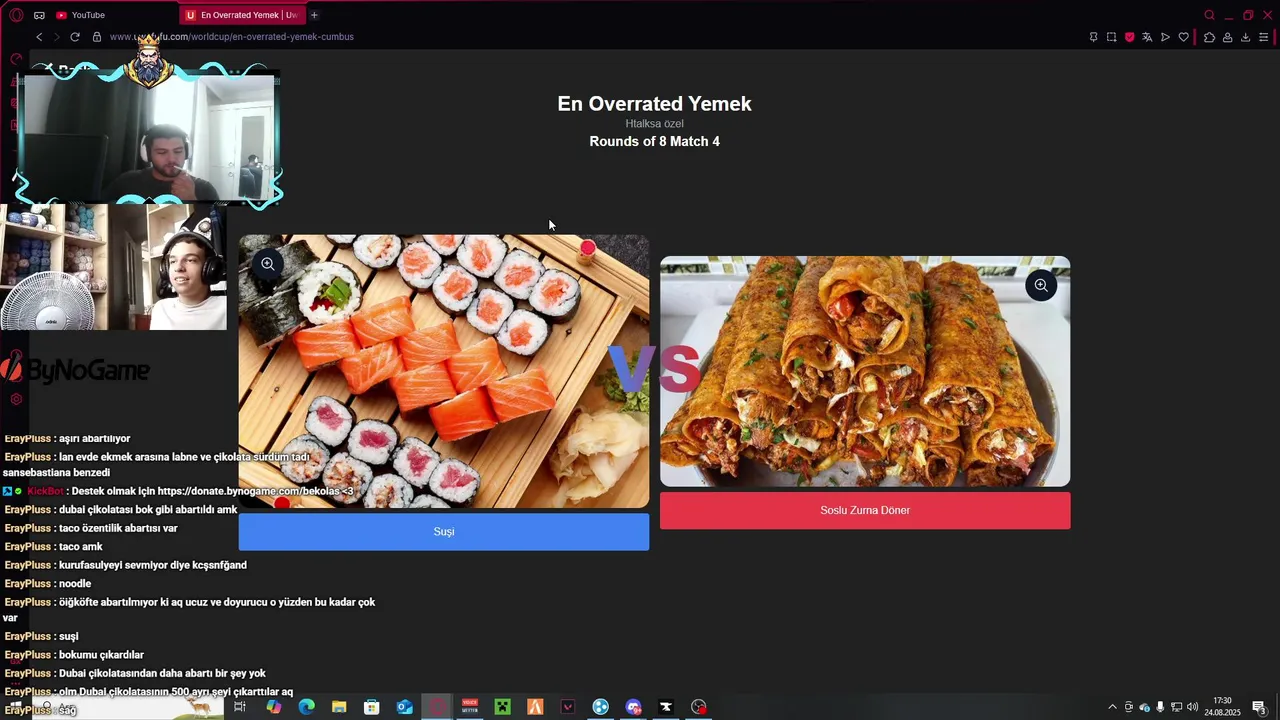
Task: Open the Flow send arrow icon
Action: coord(1165,37)
